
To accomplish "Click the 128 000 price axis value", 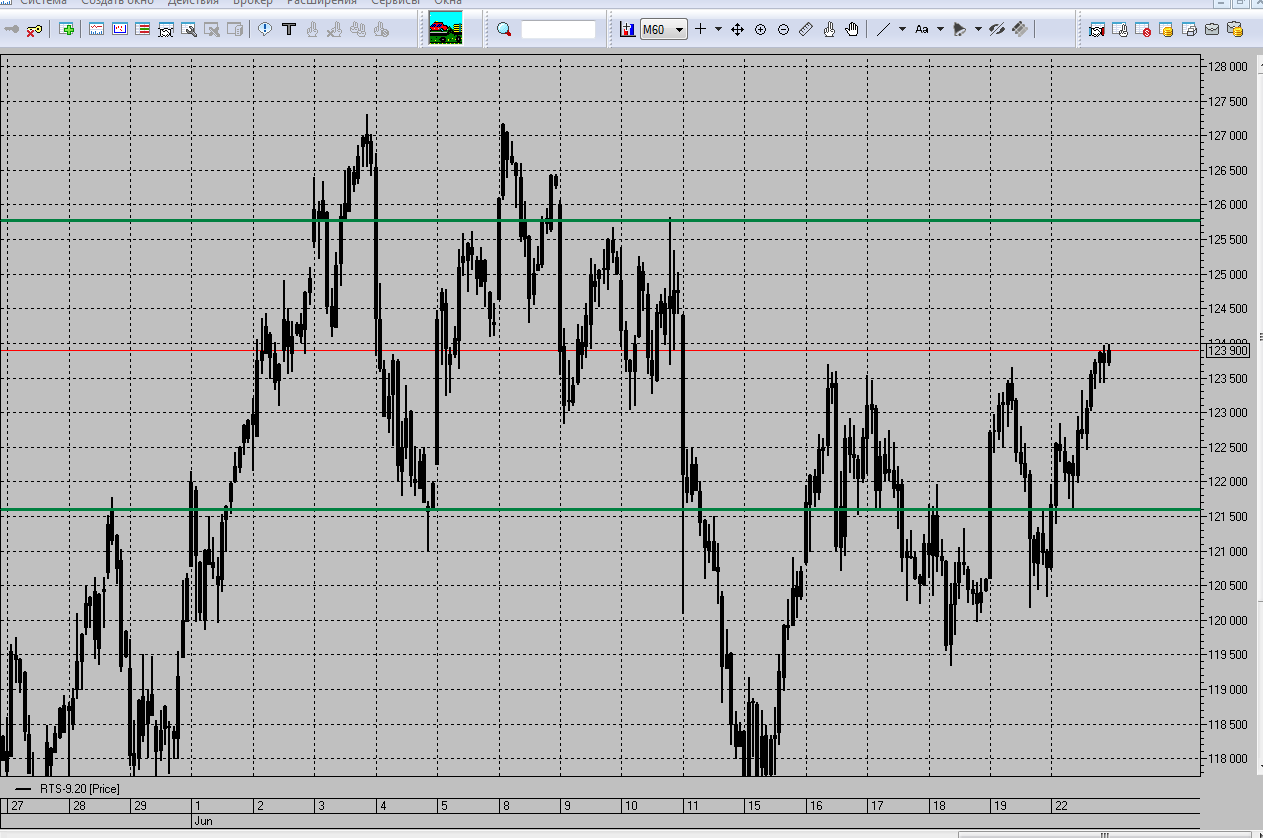I will [x=1228, y=67].
